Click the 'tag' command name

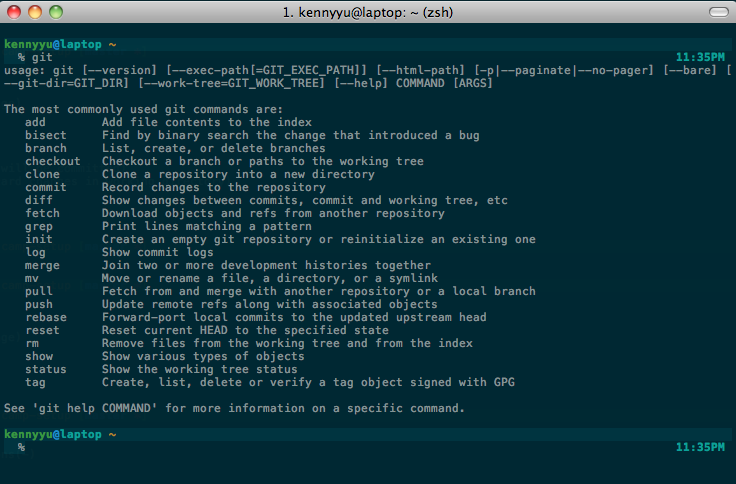[x=36, y=383]
